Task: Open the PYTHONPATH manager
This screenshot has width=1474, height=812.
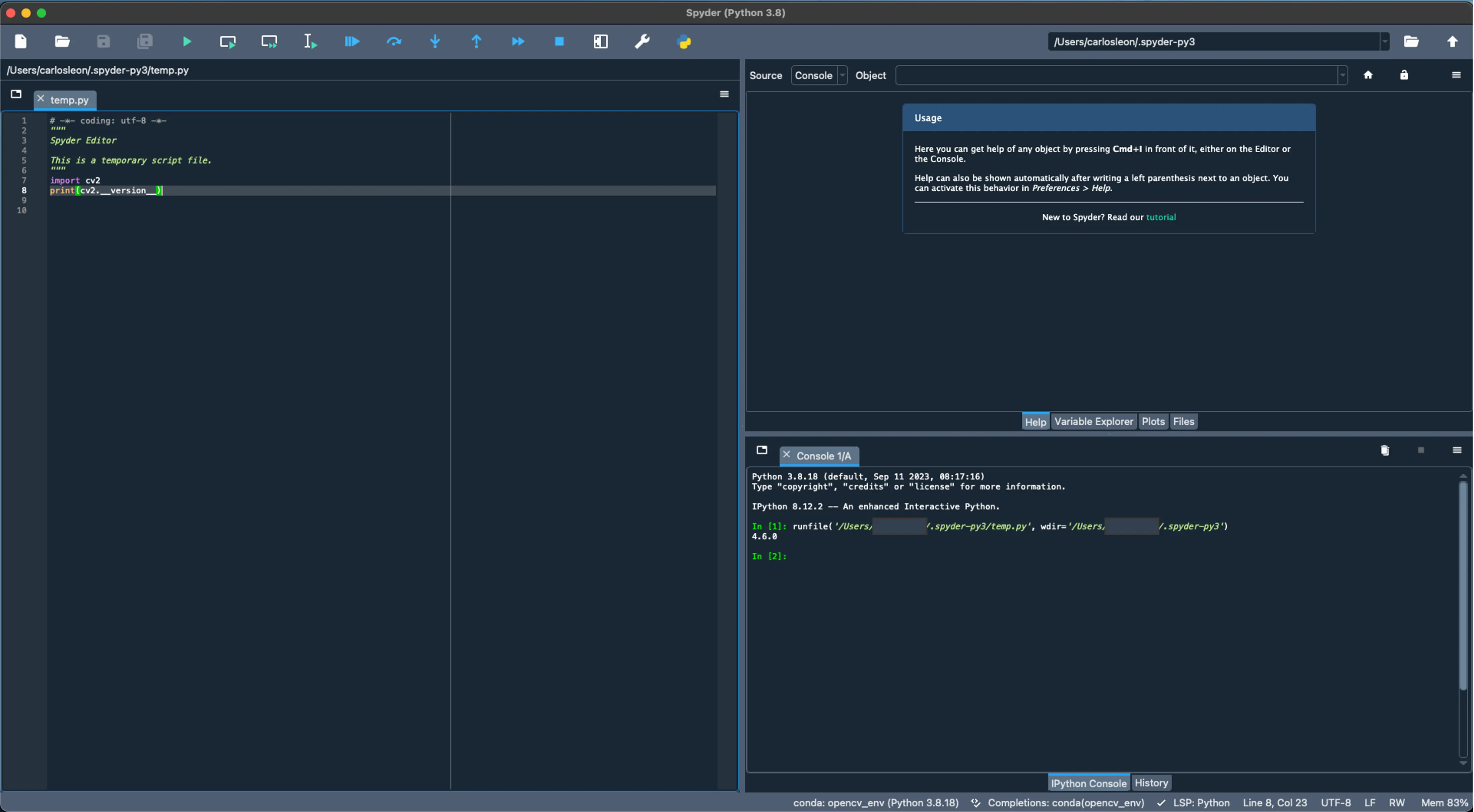Action: [x=684, y=41]
